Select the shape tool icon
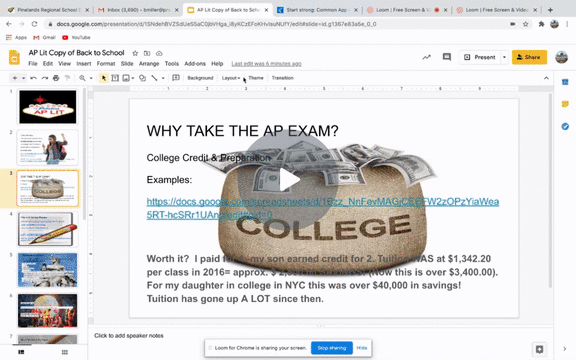Screen dimensions: 576x360 click(x=142, y=78)
